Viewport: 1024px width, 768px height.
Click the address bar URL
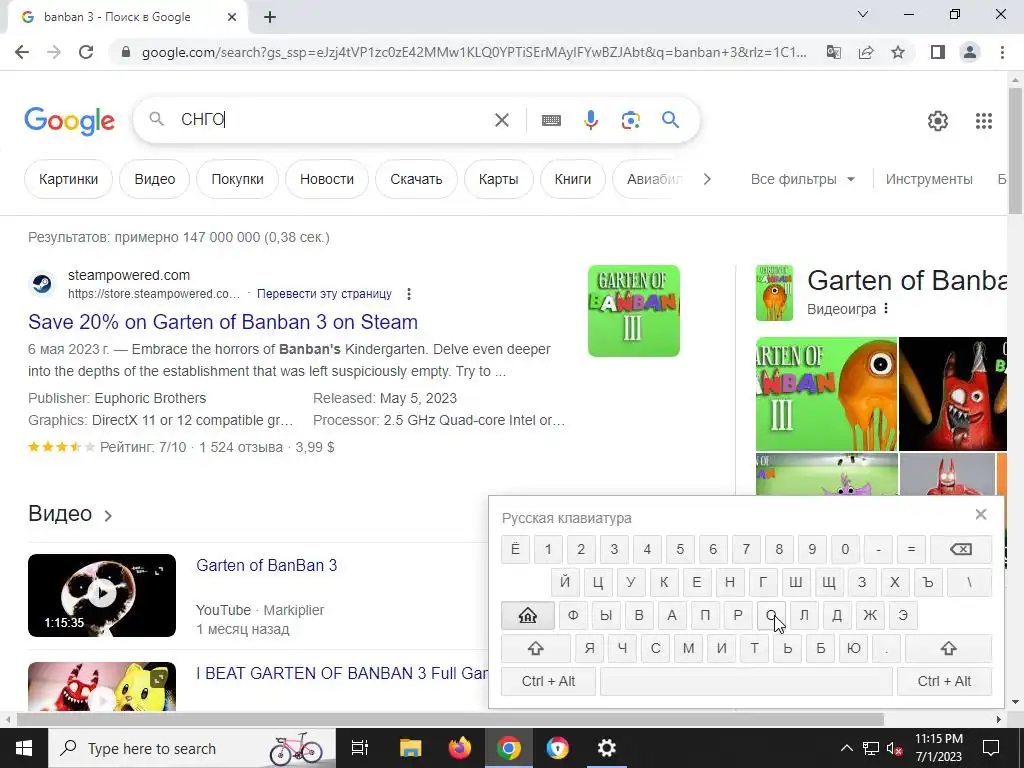tap(474, 52)
